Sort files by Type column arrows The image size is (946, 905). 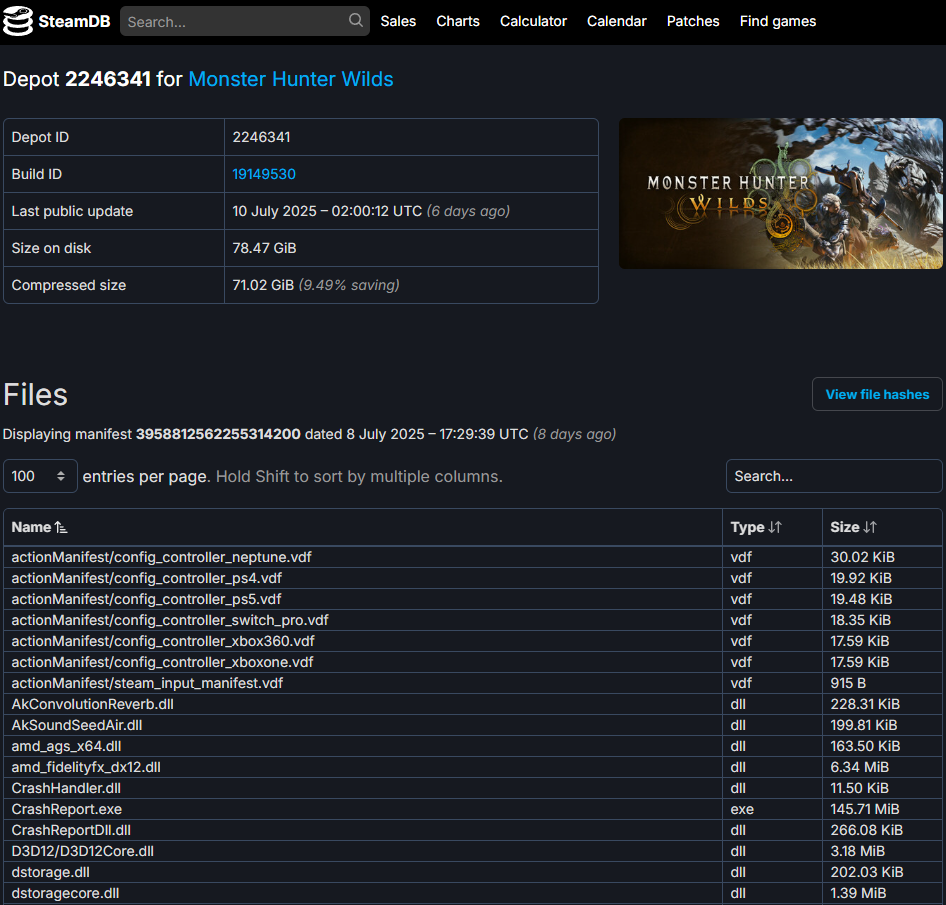[x=775, y=527]
